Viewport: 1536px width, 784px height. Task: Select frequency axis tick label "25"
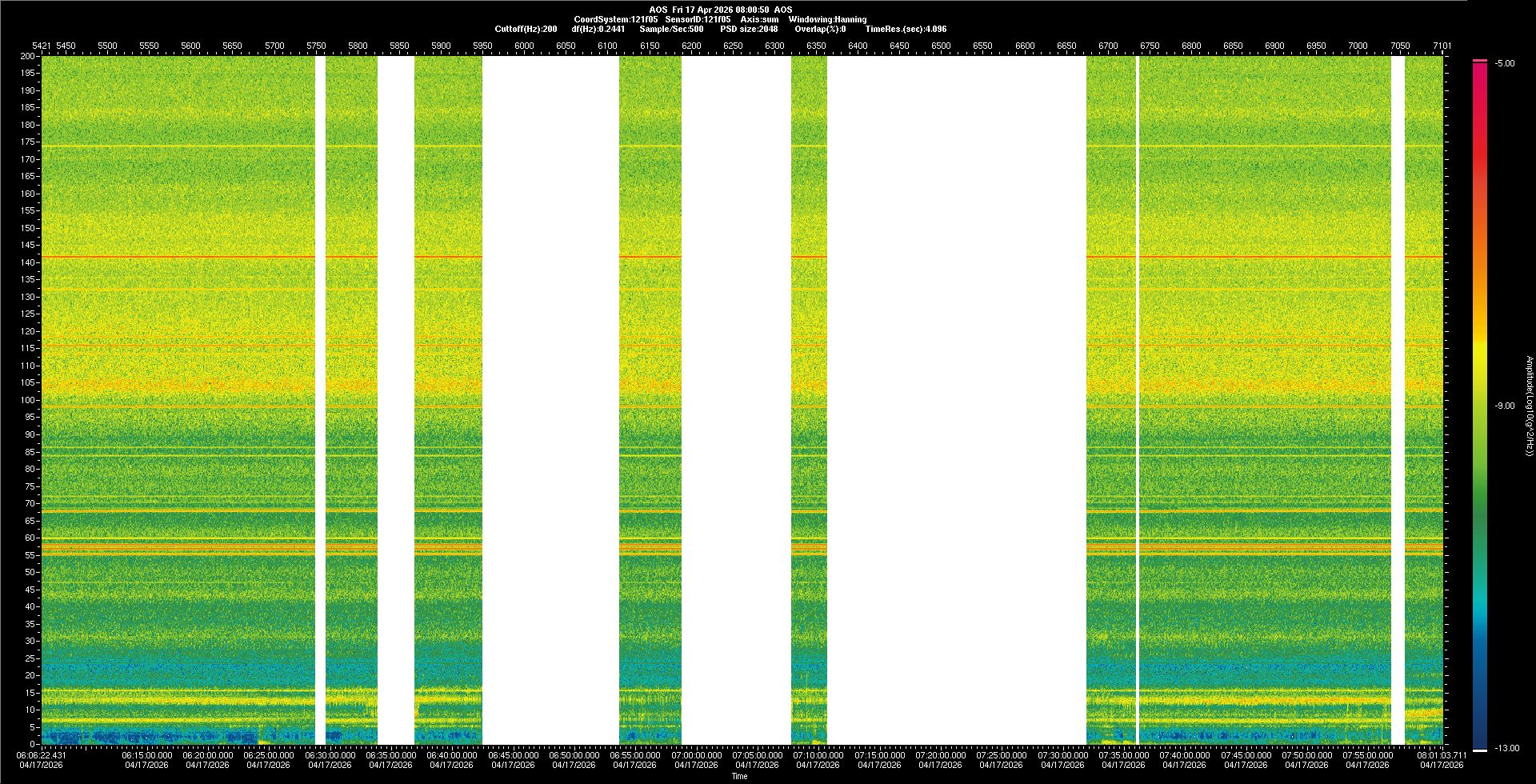pyautogui.click(x=30, y=658)
